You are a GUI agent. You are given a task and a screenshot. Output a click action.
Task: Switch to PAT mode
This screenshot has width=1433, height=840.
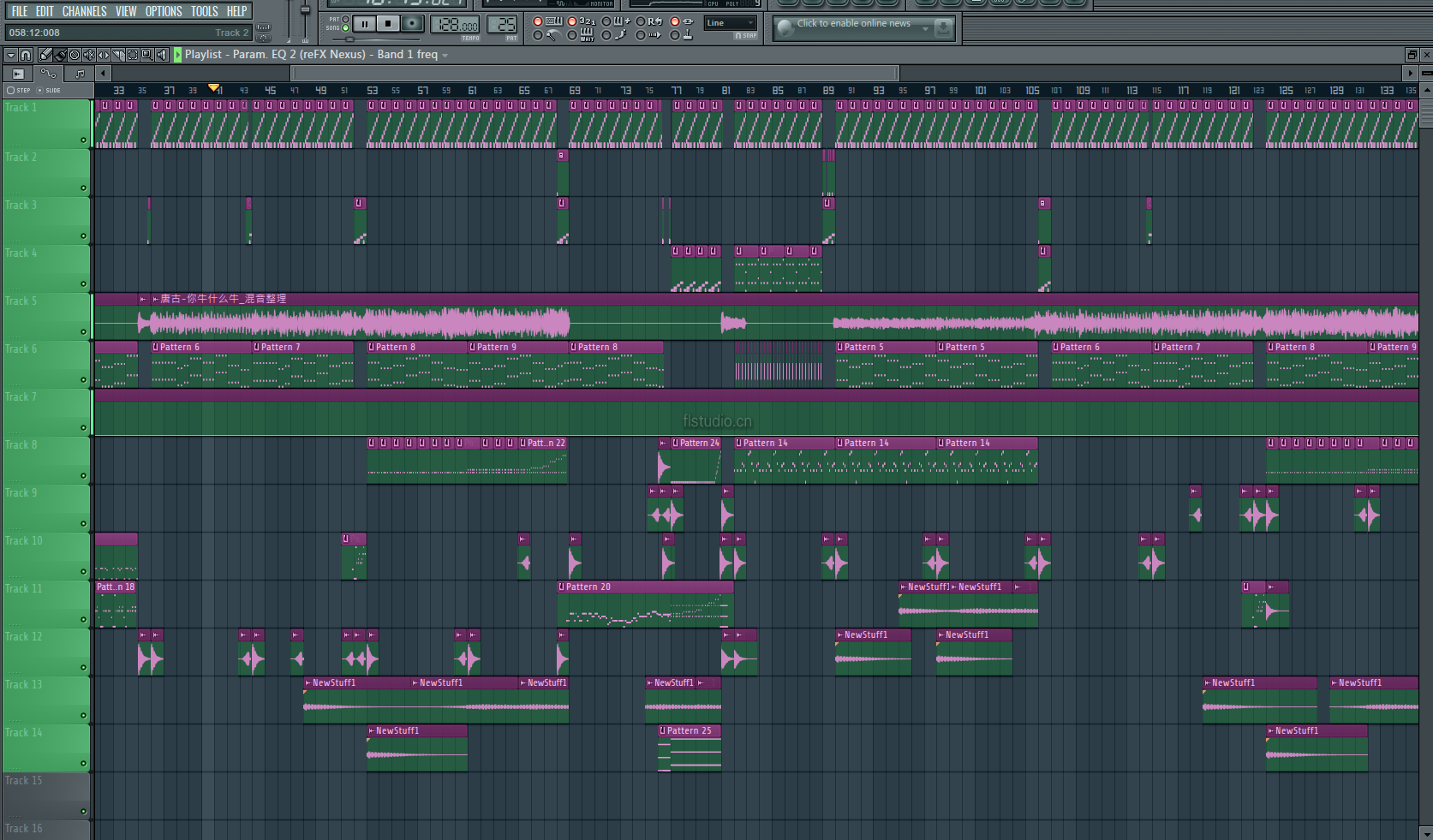pyautogui.click(x=345, y=19)
